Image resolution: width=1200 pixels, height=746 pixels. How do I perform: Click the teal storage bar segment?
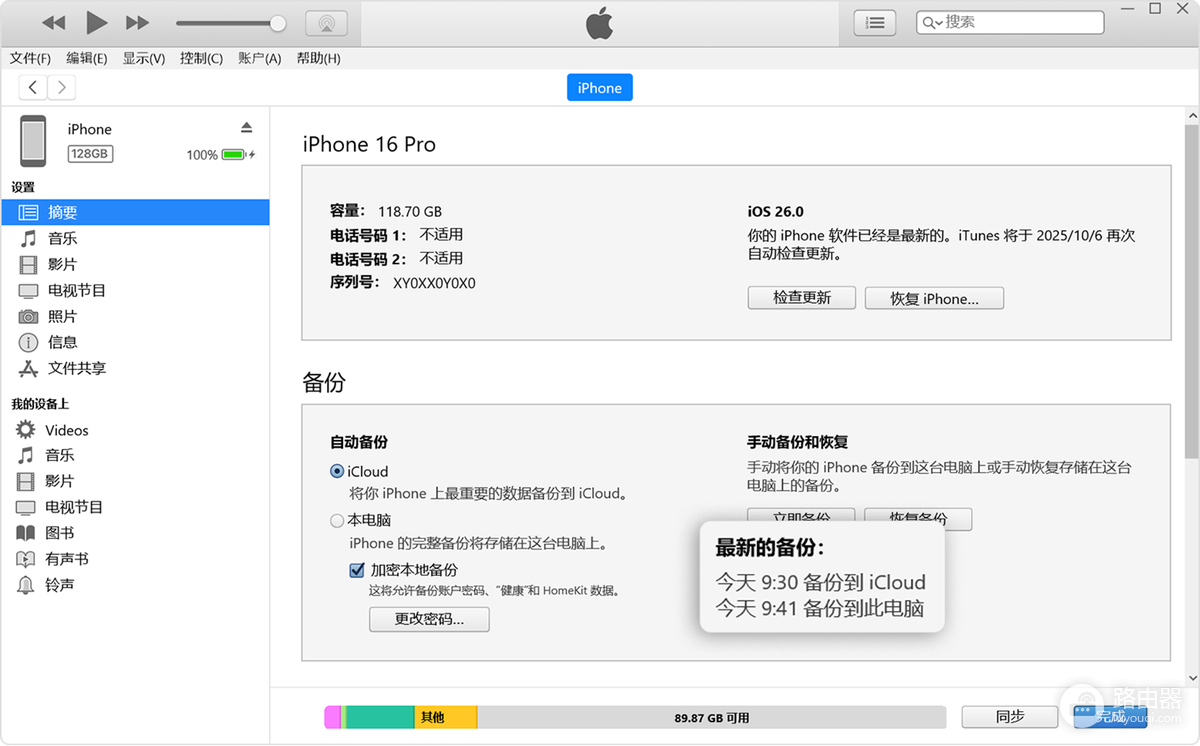click(x=380, y=717)
